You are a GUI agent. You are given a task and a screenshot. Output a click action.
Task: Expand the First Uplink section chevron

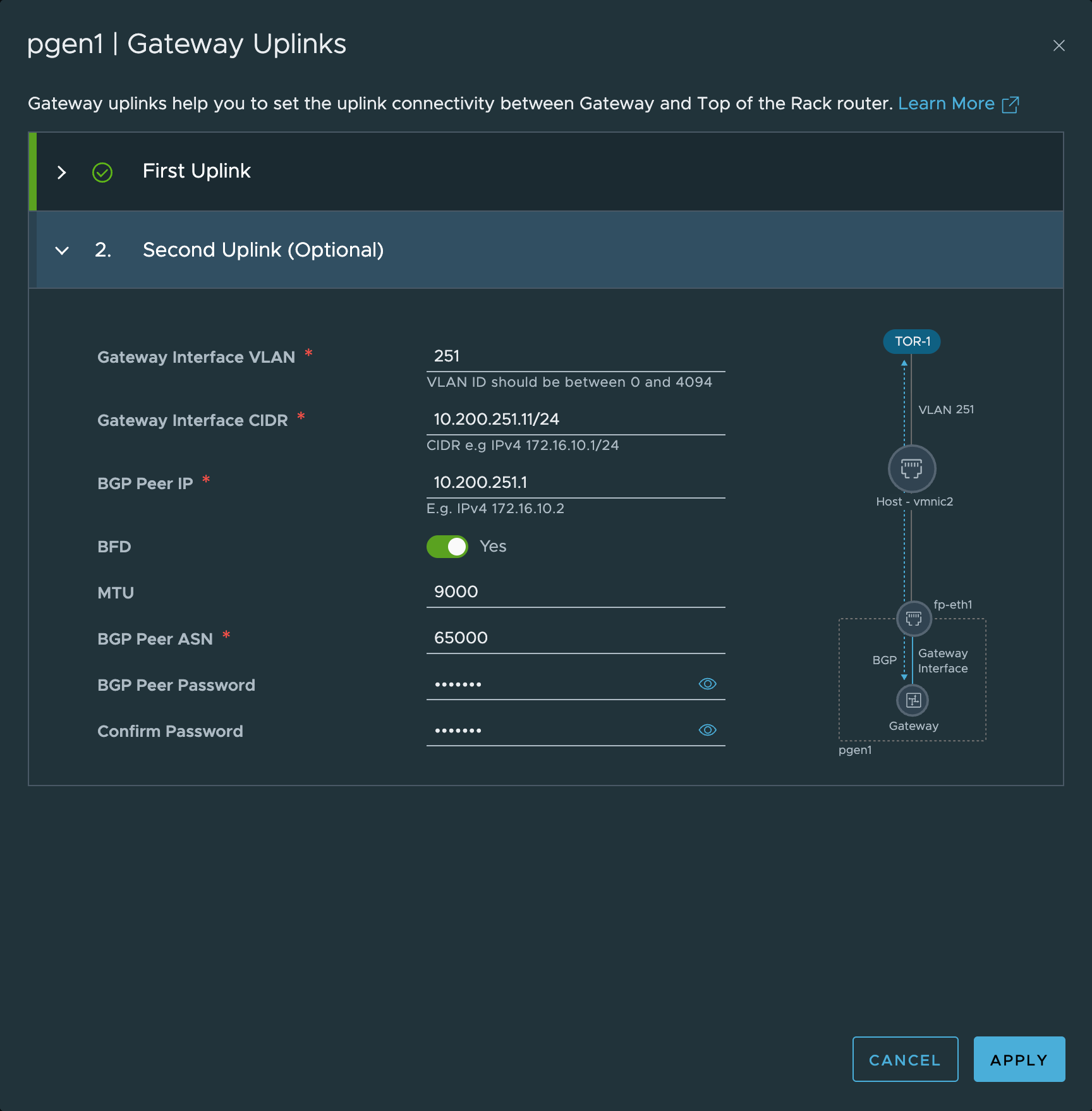(62, 172)
